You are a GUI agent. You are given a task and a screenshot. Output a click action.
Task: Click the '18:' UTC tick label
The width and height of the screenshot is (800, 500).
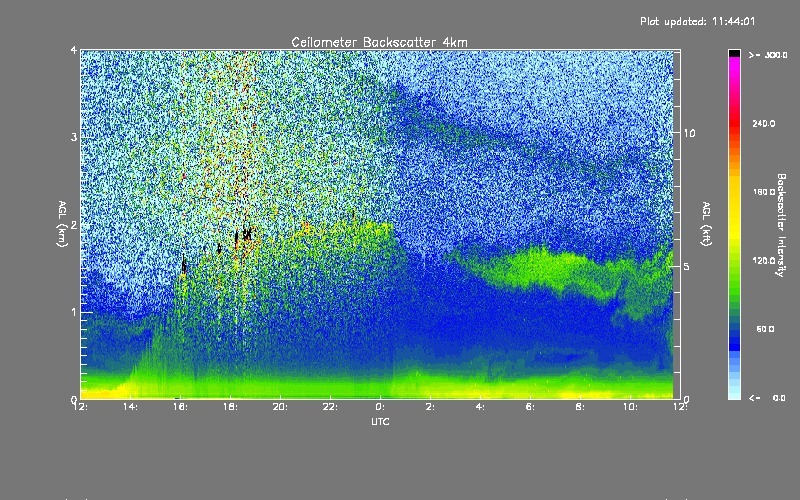click(230, 407)
